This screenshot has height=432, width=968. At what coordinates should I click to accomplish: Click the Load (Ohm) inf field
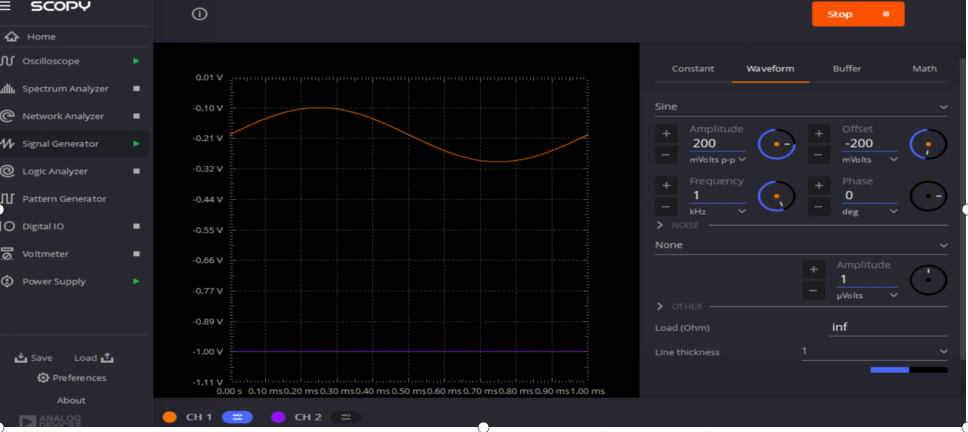[888, 327]
